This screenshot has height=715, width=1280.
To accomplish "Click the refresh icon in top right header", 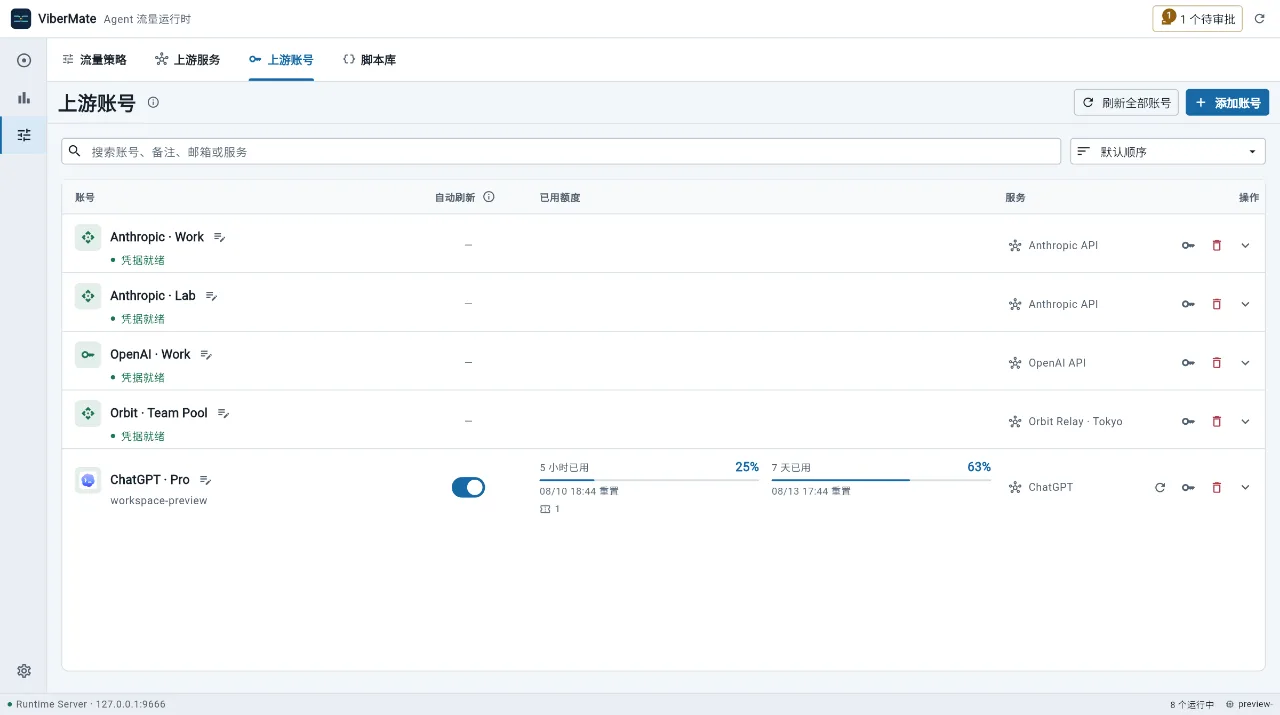I will (x=1259, y=19).
